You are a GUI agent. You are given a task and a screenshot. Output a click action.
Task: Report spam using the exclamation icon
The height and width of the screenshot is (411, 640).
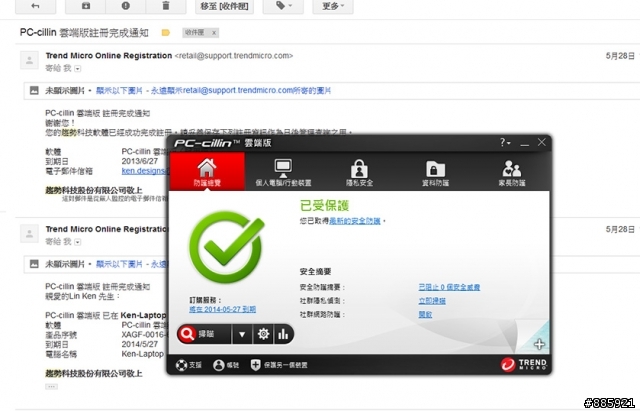click(125, 6)
